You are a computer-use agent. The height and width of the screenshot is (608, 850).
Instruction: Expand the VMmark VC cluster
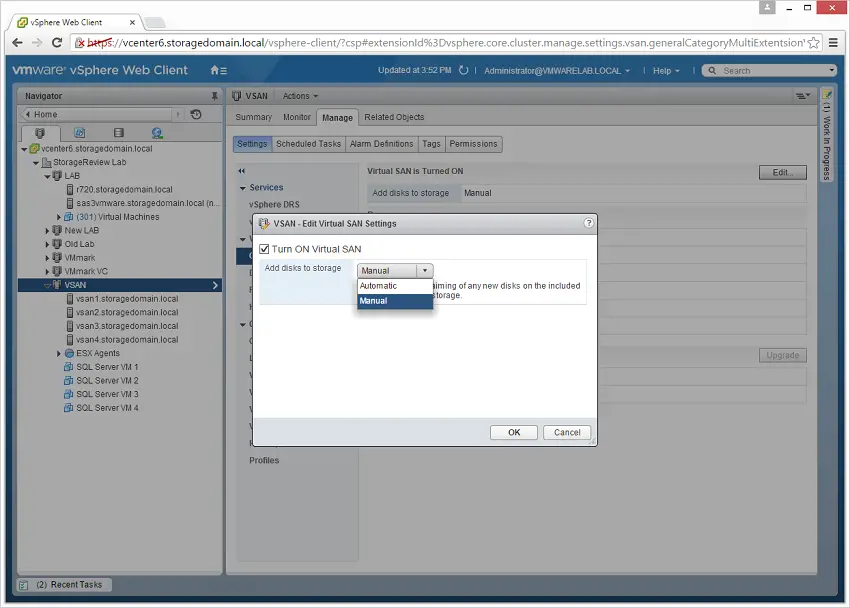[47, 271]
